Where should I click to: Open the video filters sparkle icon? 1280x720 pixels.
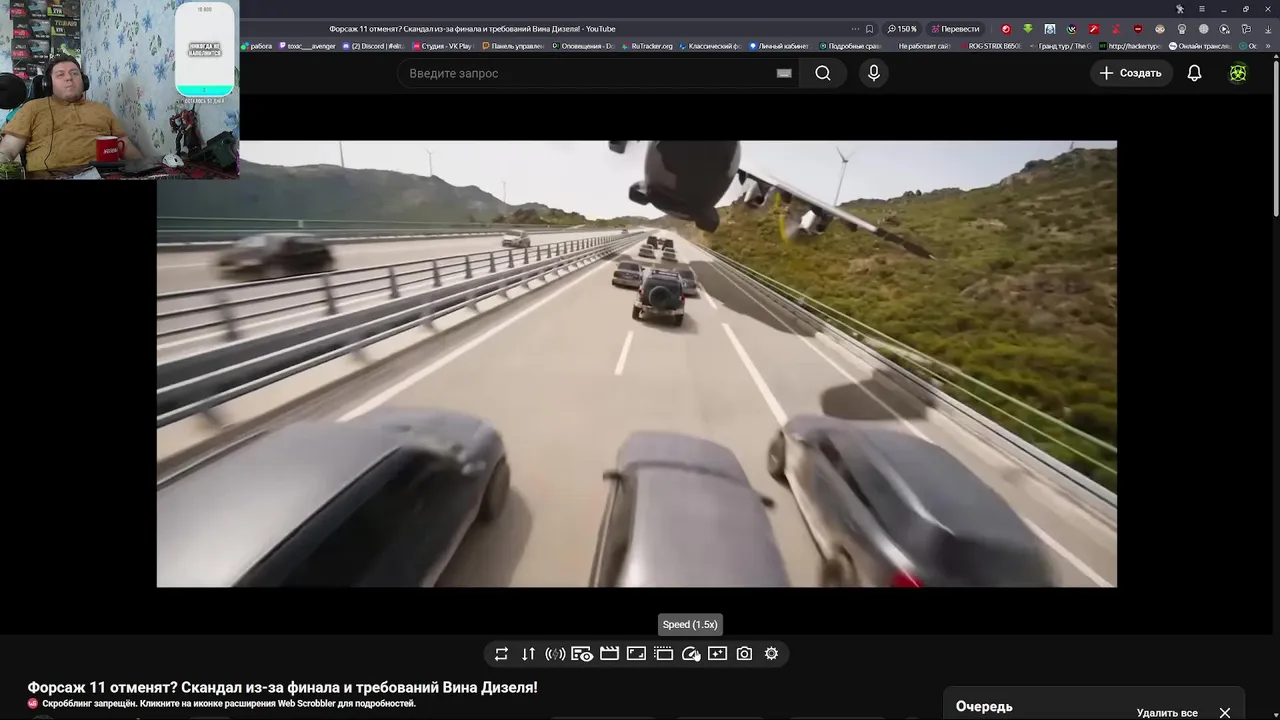click(x=717, y=654)
